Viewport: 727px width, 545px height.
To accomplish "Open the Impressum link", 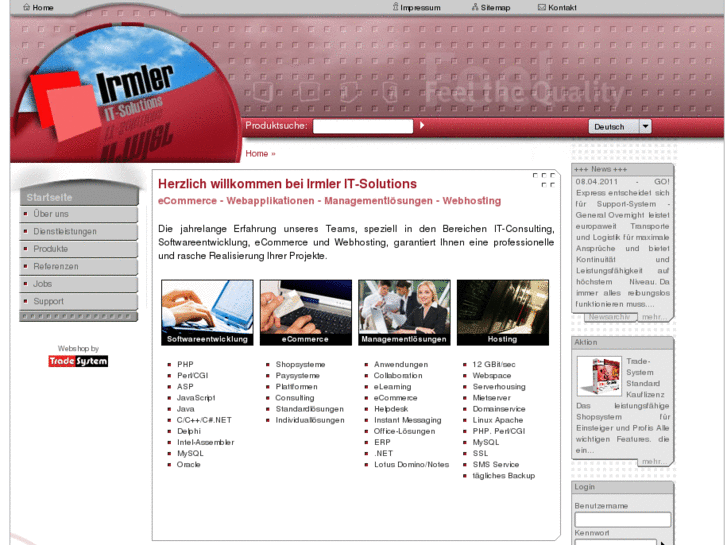I will (420, 7).
